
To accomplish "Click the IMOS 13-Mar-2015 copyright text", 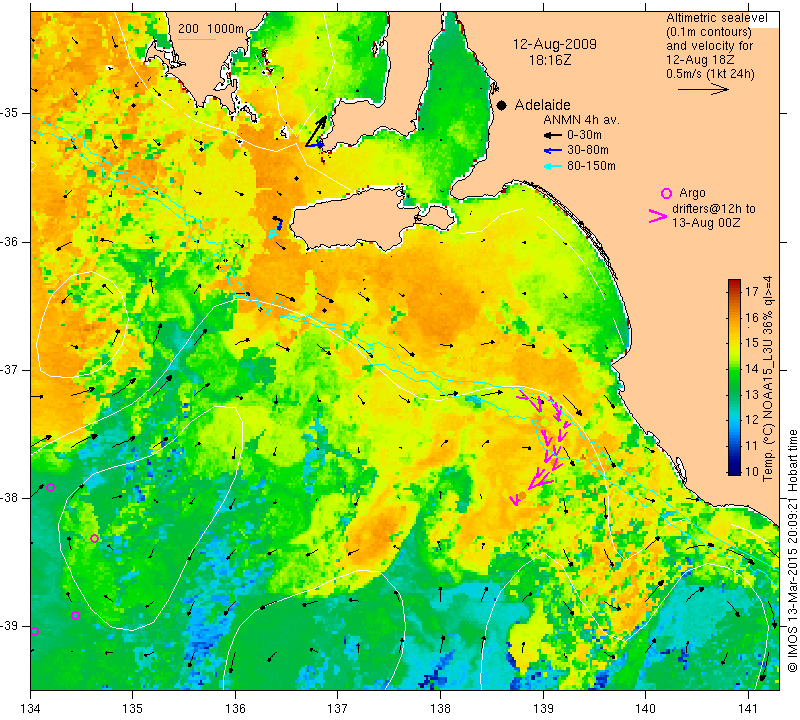I will point(792,551).
